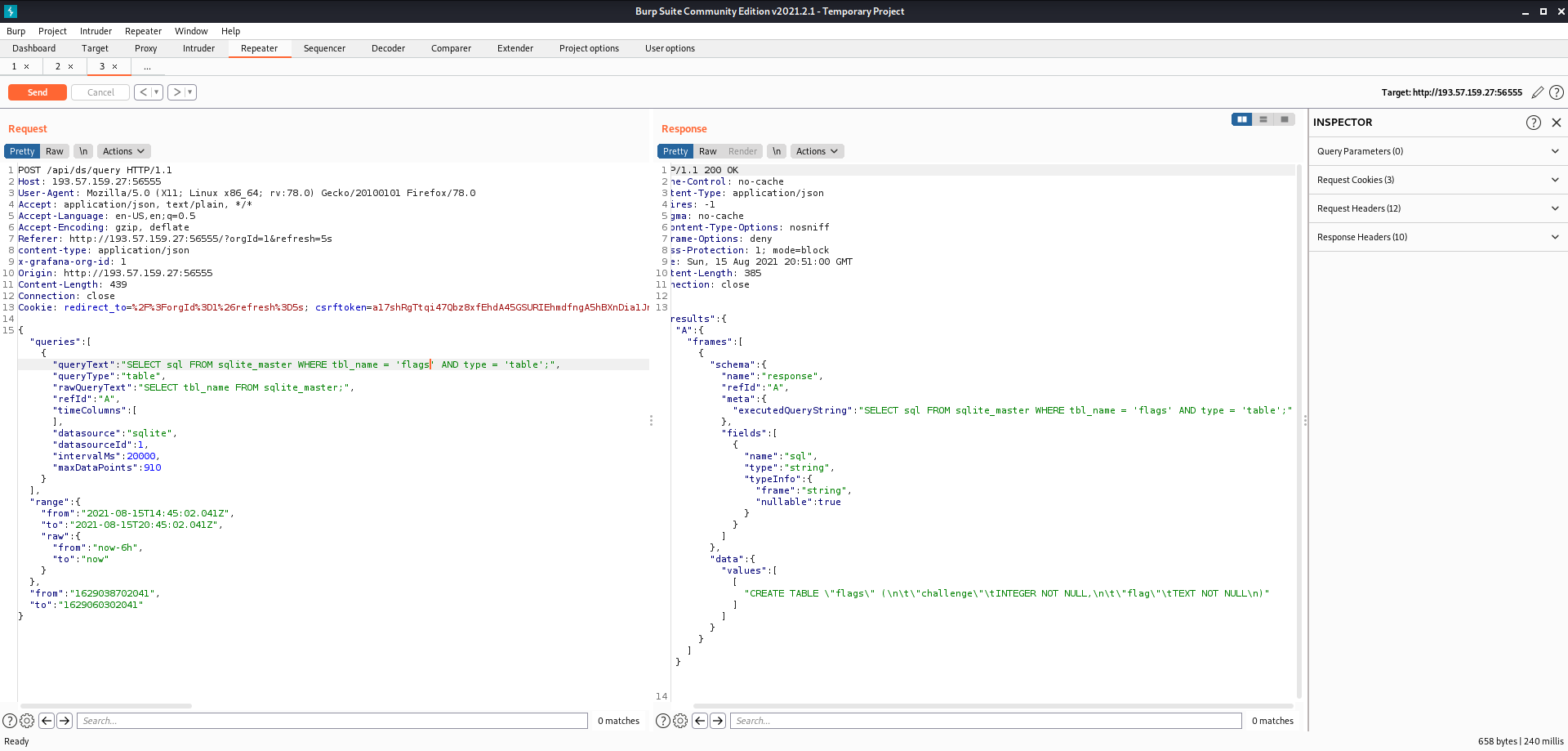The height and width of the screenshot is (751, 1568).
Task: Go to next match in response search
Action: click(x=718, y=721)
